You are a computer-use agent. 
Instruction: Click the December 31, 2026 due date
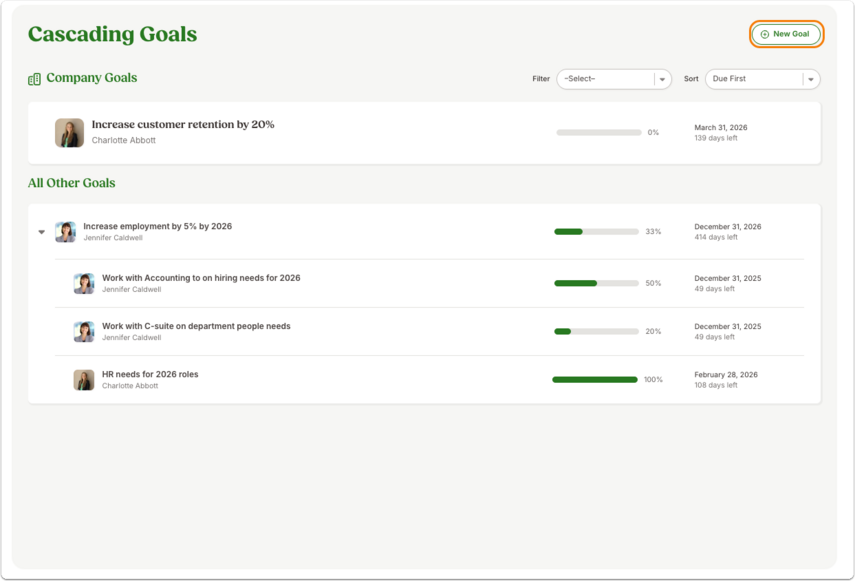pyautogui.click(x=727, y=227)
